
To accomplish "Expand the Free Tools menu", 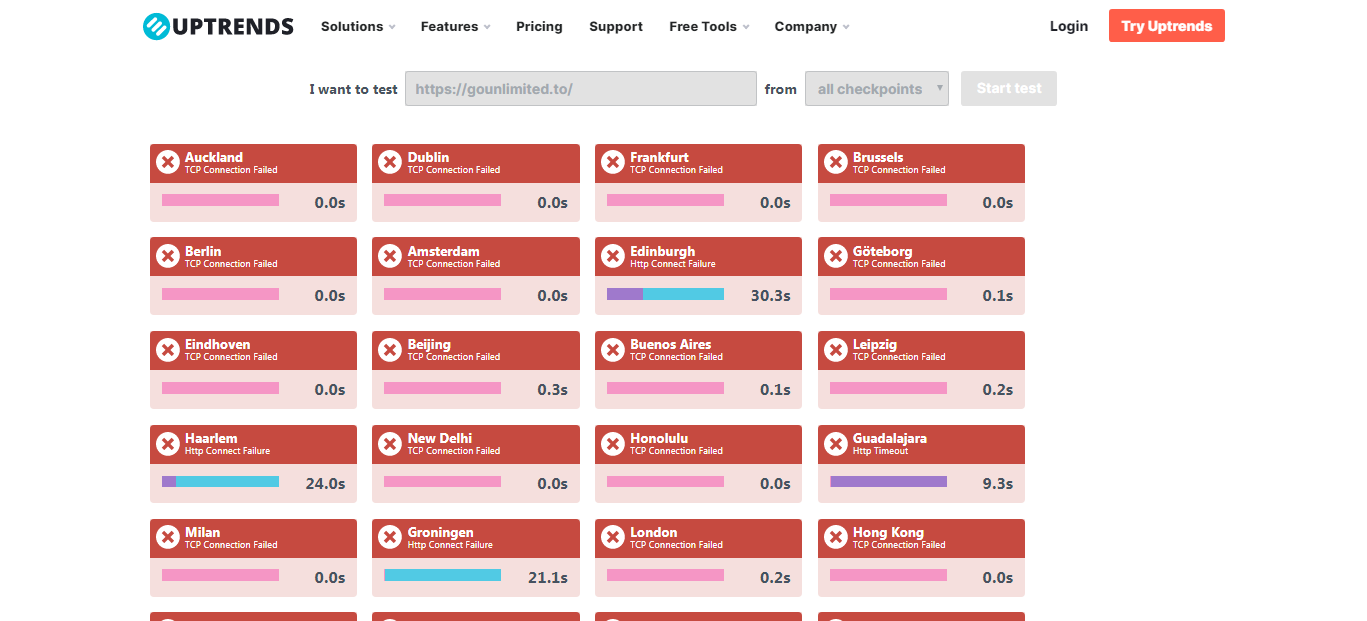I will [709, 27].
